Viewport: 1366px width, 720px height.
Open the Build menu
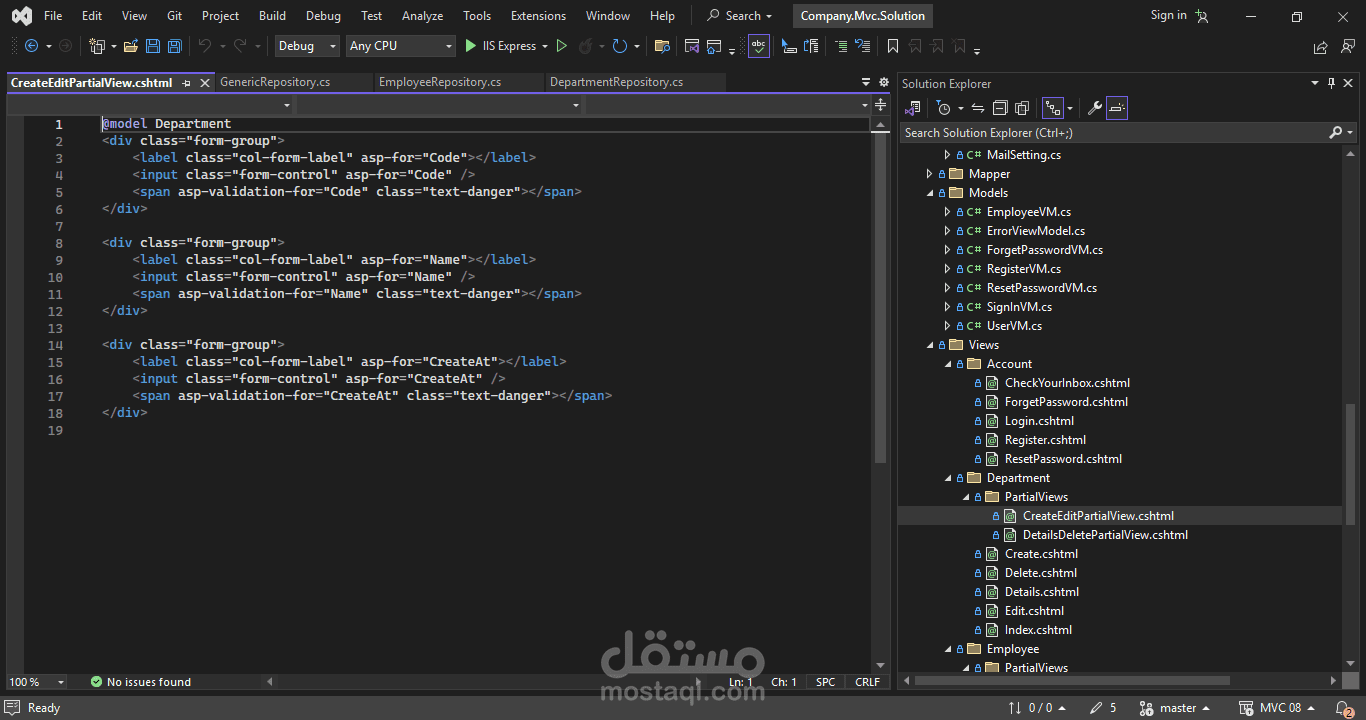coord(272,16)
